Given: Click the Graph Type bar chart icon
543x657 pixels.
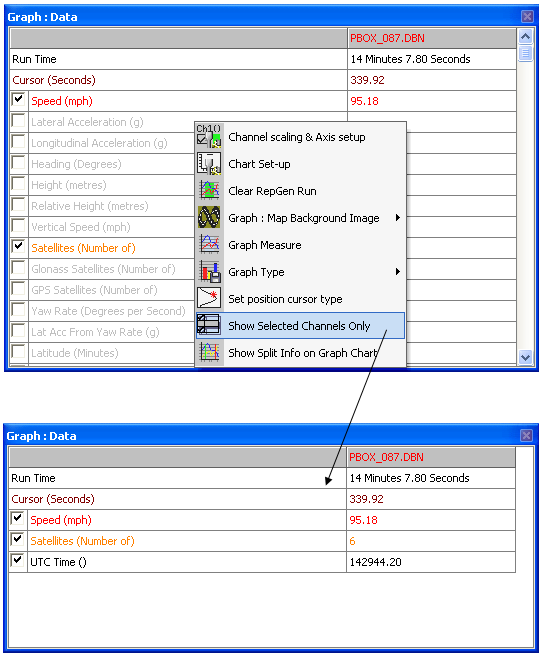Looking at the screenshot, I should tap(209, 272).
